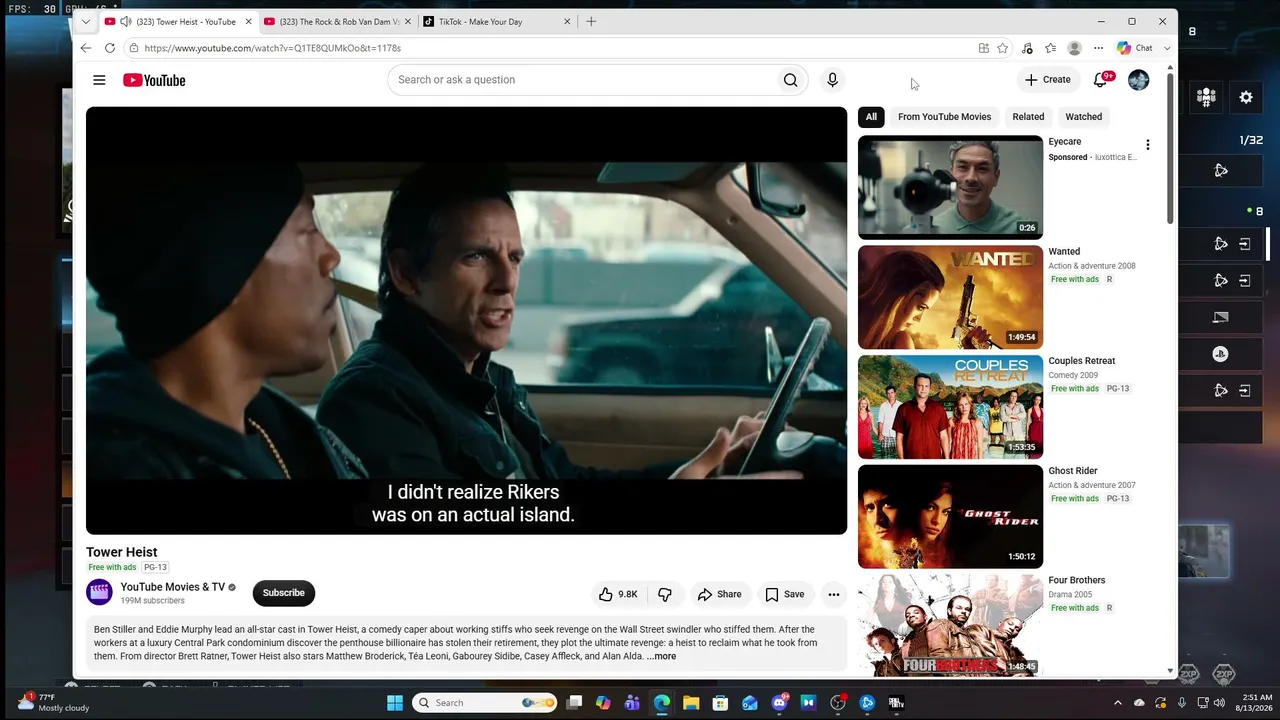Submit search with the magnifier button

(x=791, y=80)
